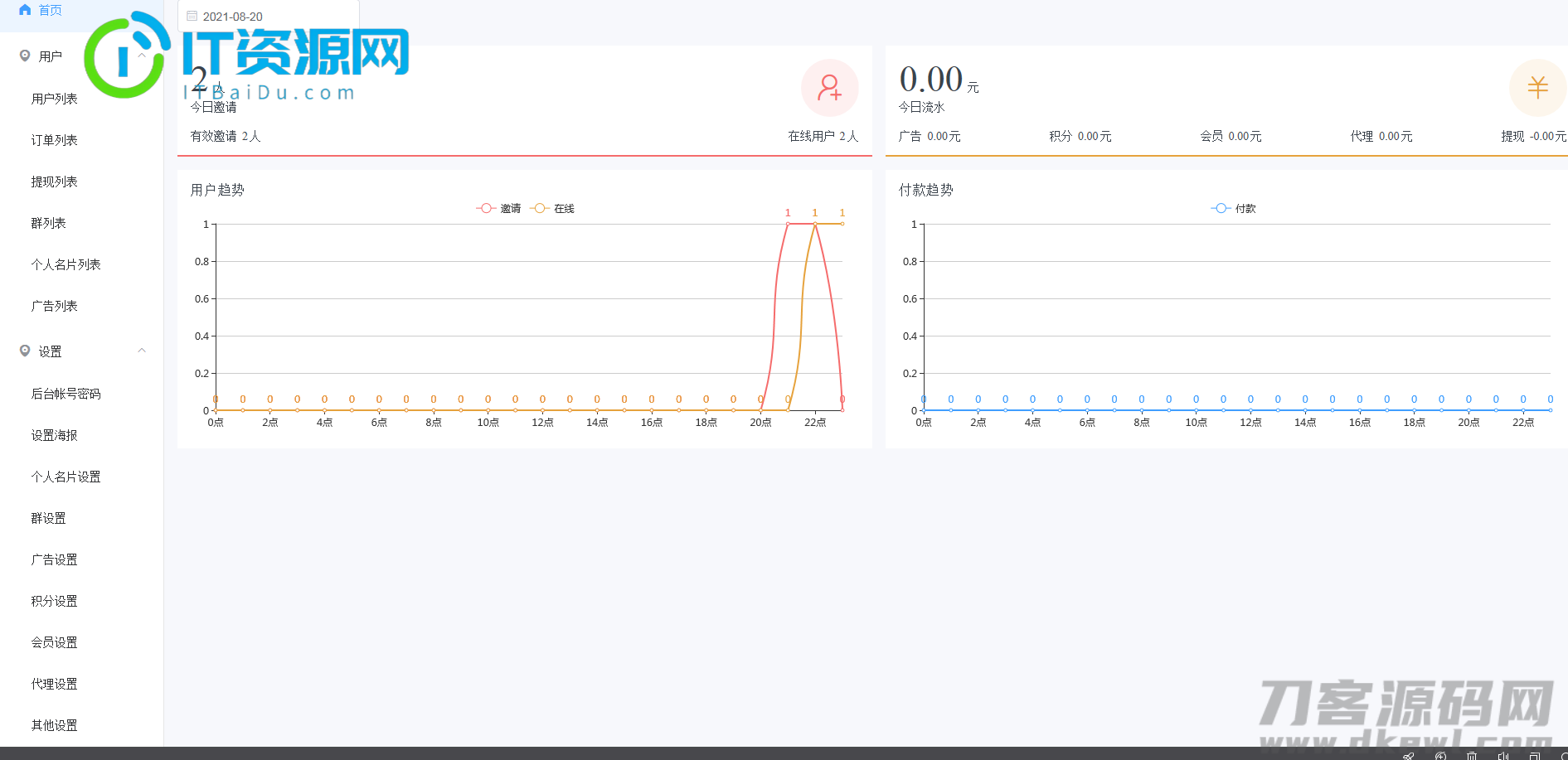1568x760 pixels.
Task: Click the 20点 label on 付款趋势 axis
Action: (1468, 423)
